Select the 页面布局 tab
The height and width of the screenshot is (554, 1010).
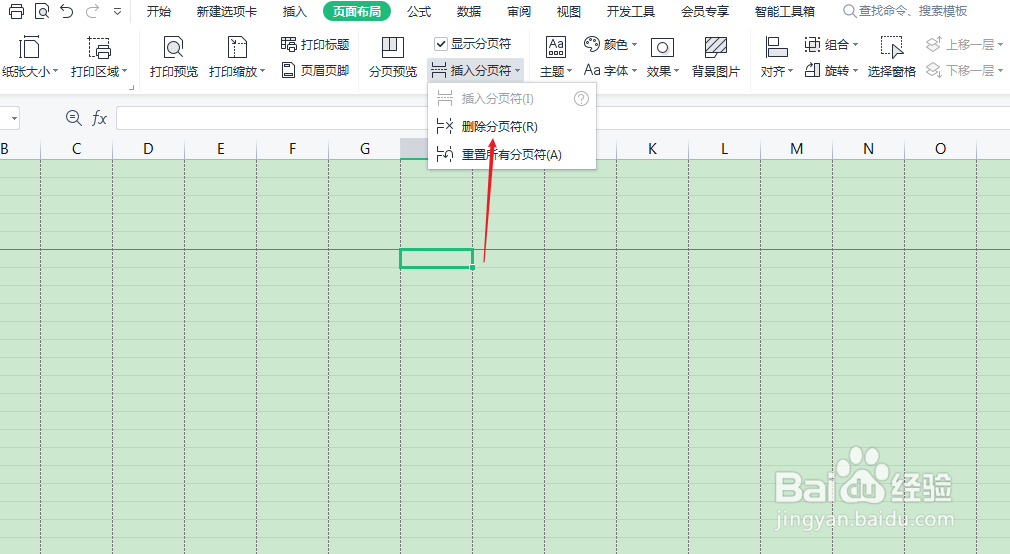[x=357, y=12]
